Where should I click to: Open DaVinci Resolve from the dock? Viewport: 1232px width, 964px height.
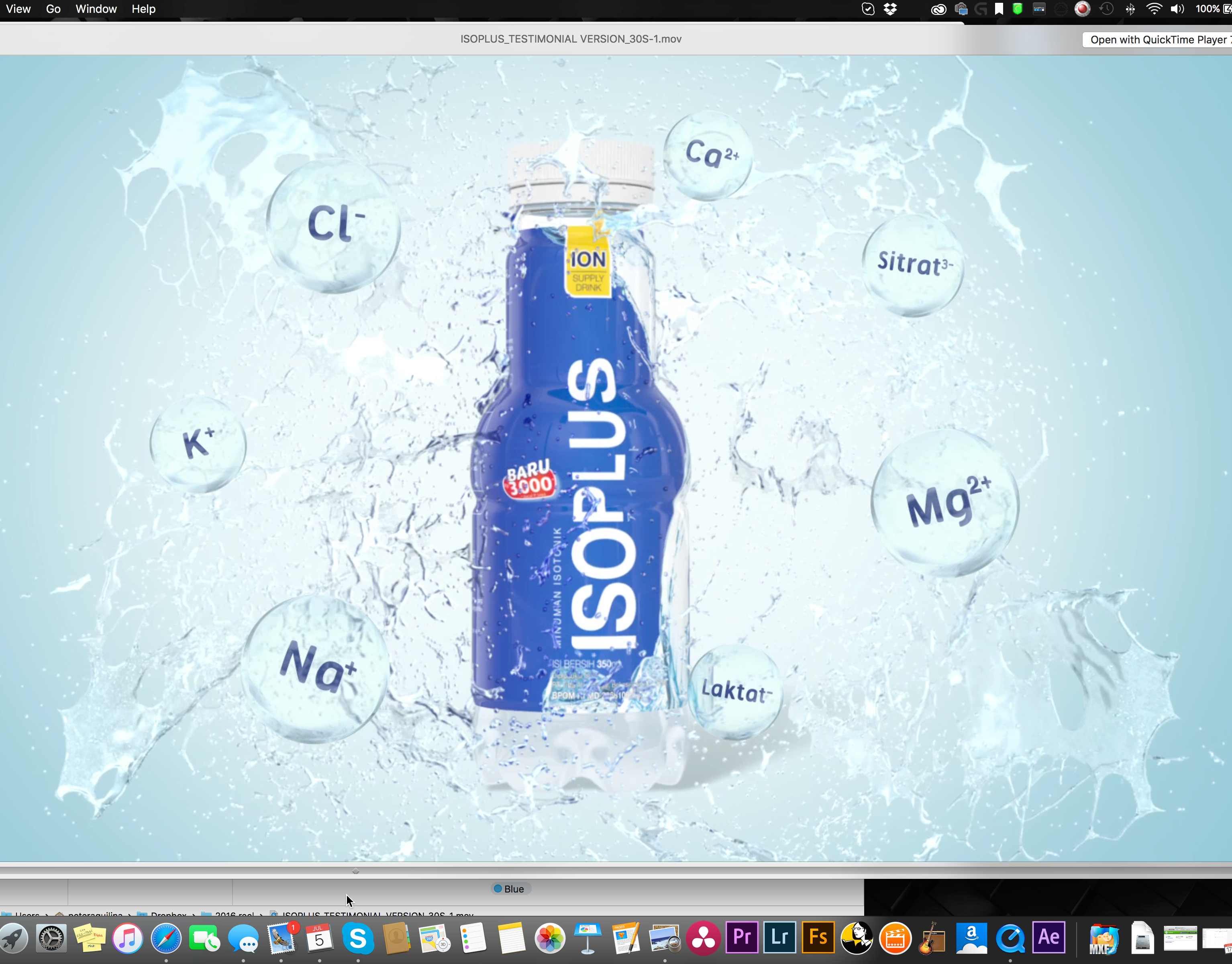pos(703,939)
